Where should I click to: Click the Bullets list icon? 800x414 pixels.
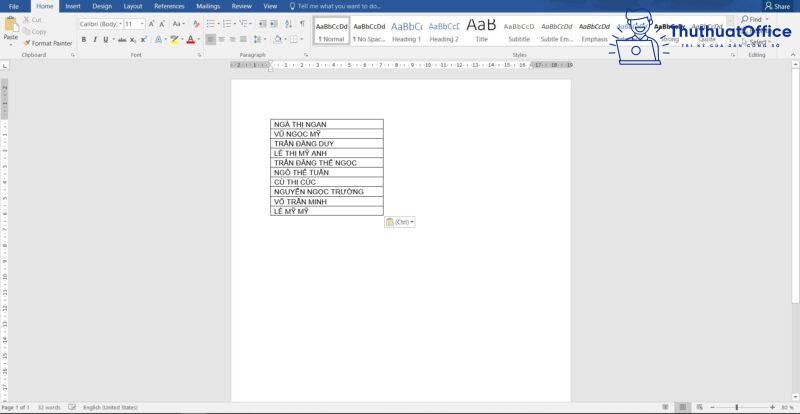[x=211, y=24]
